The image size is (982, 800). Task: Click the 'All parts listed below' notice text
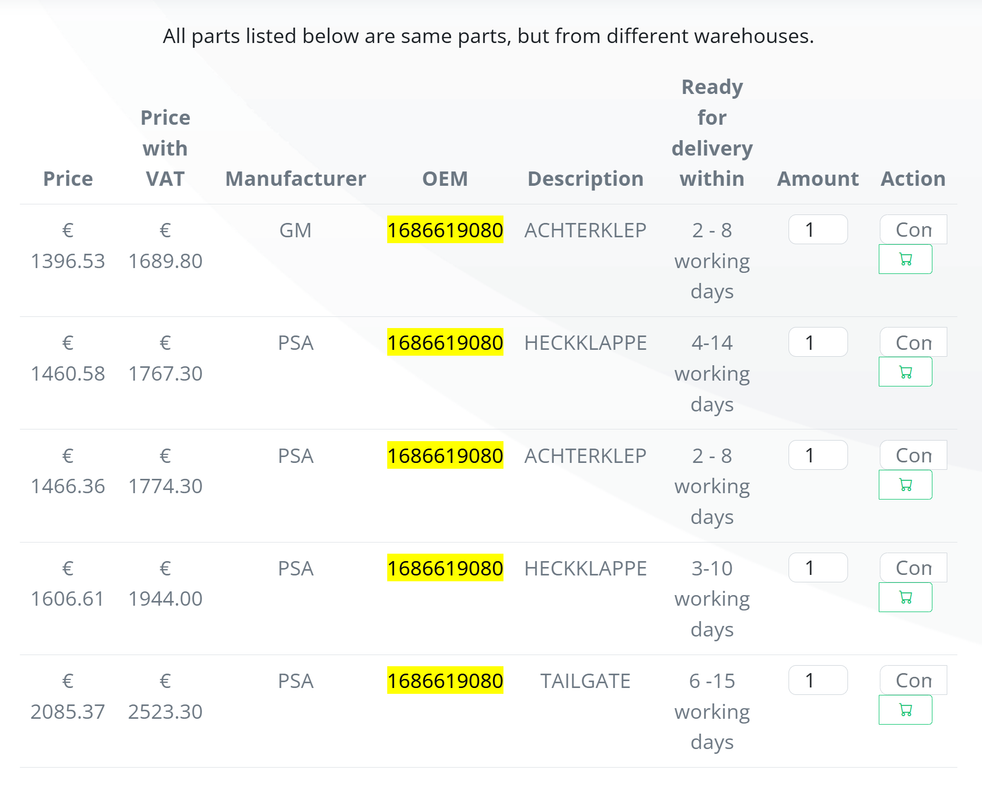(488, 36)
